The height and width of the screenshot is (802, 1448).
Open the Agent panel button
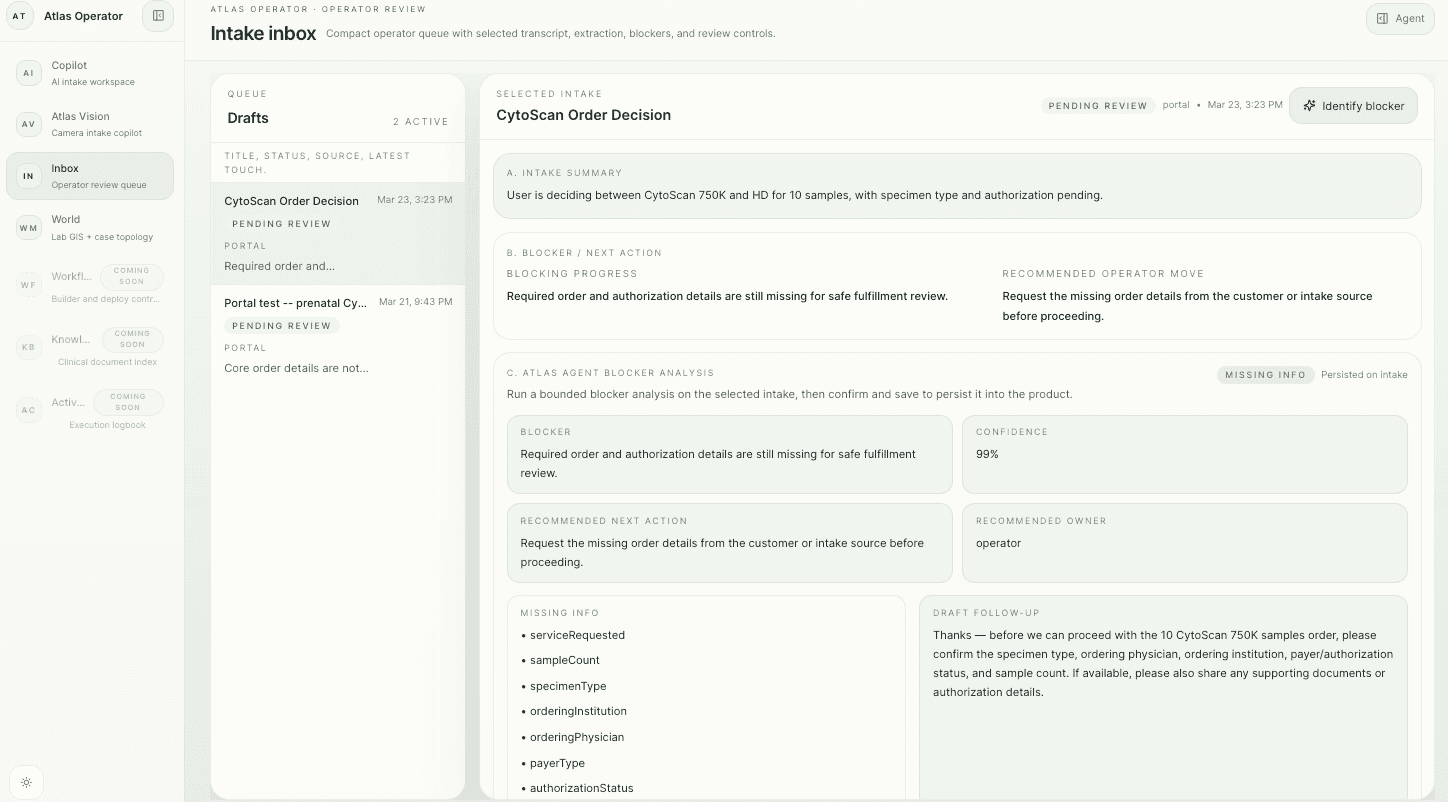[1400, 18]
